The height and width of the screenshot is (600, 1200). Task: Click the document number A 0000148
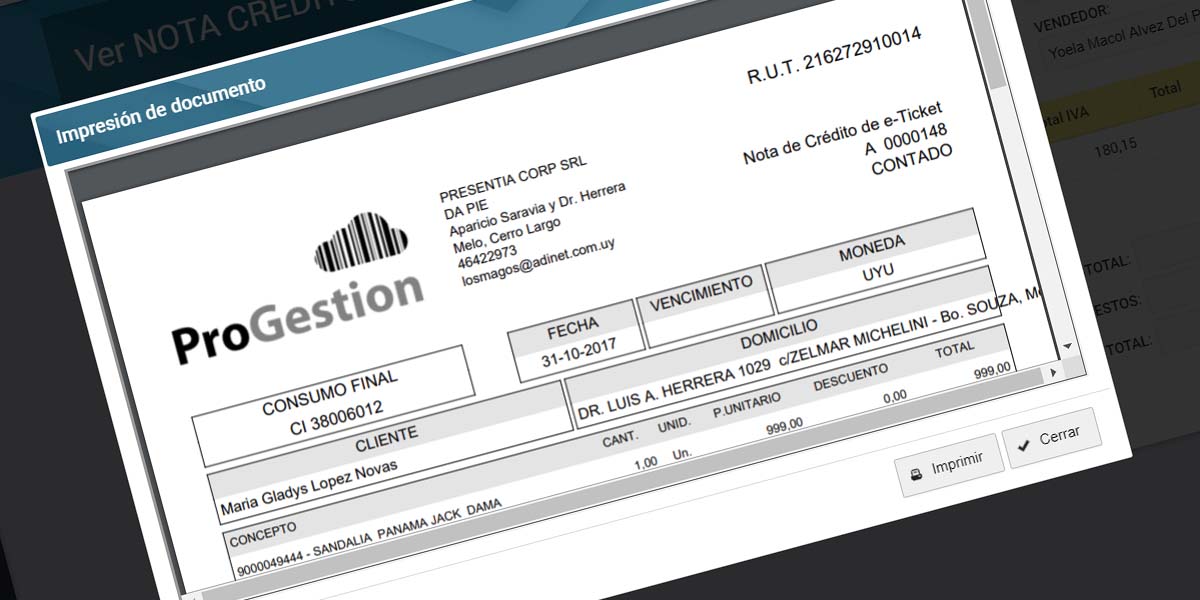click(907, 141)
